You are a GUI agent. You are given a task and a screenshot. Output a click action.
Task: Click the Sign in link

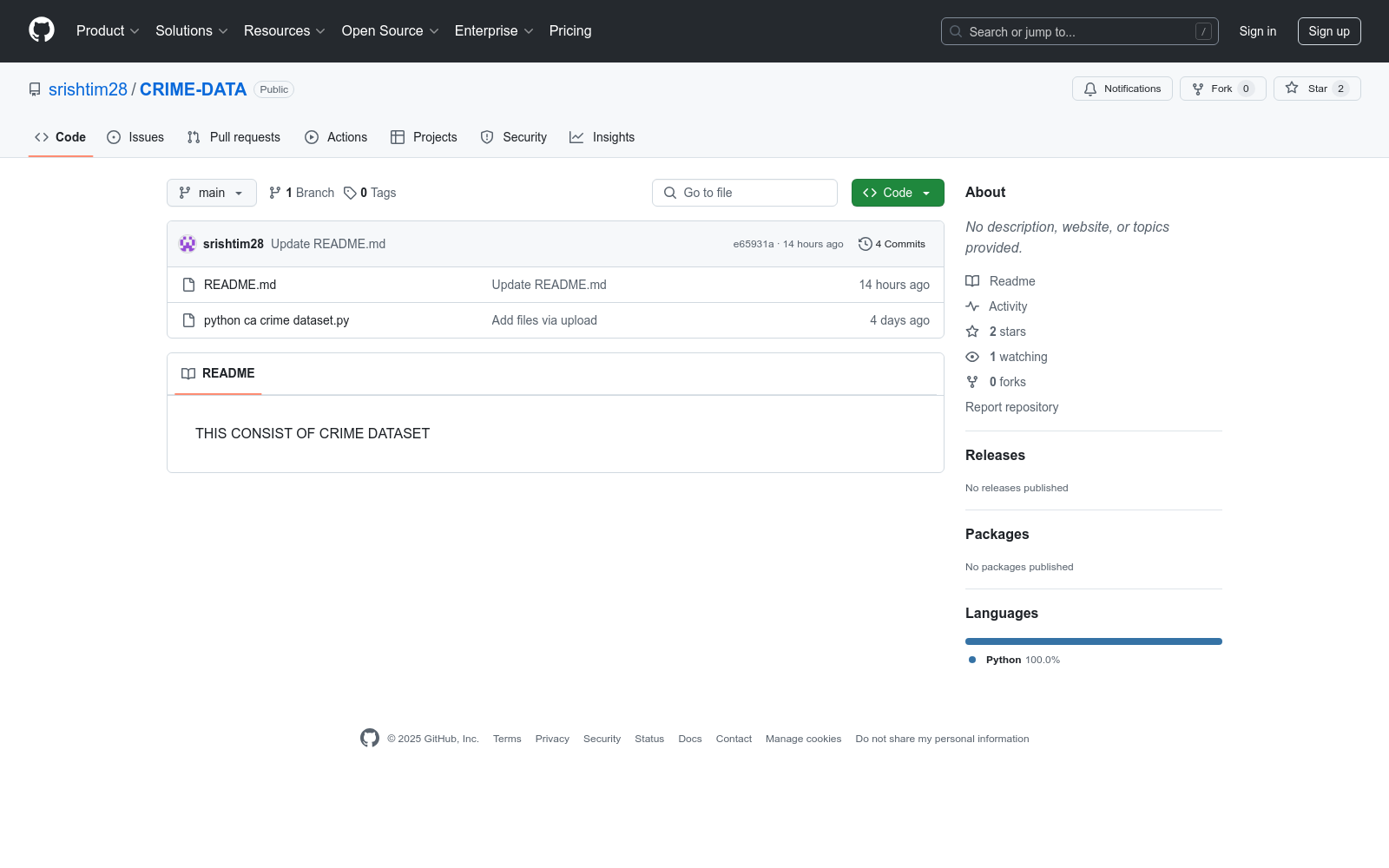pyautogui.click(x=1258, y=31)
